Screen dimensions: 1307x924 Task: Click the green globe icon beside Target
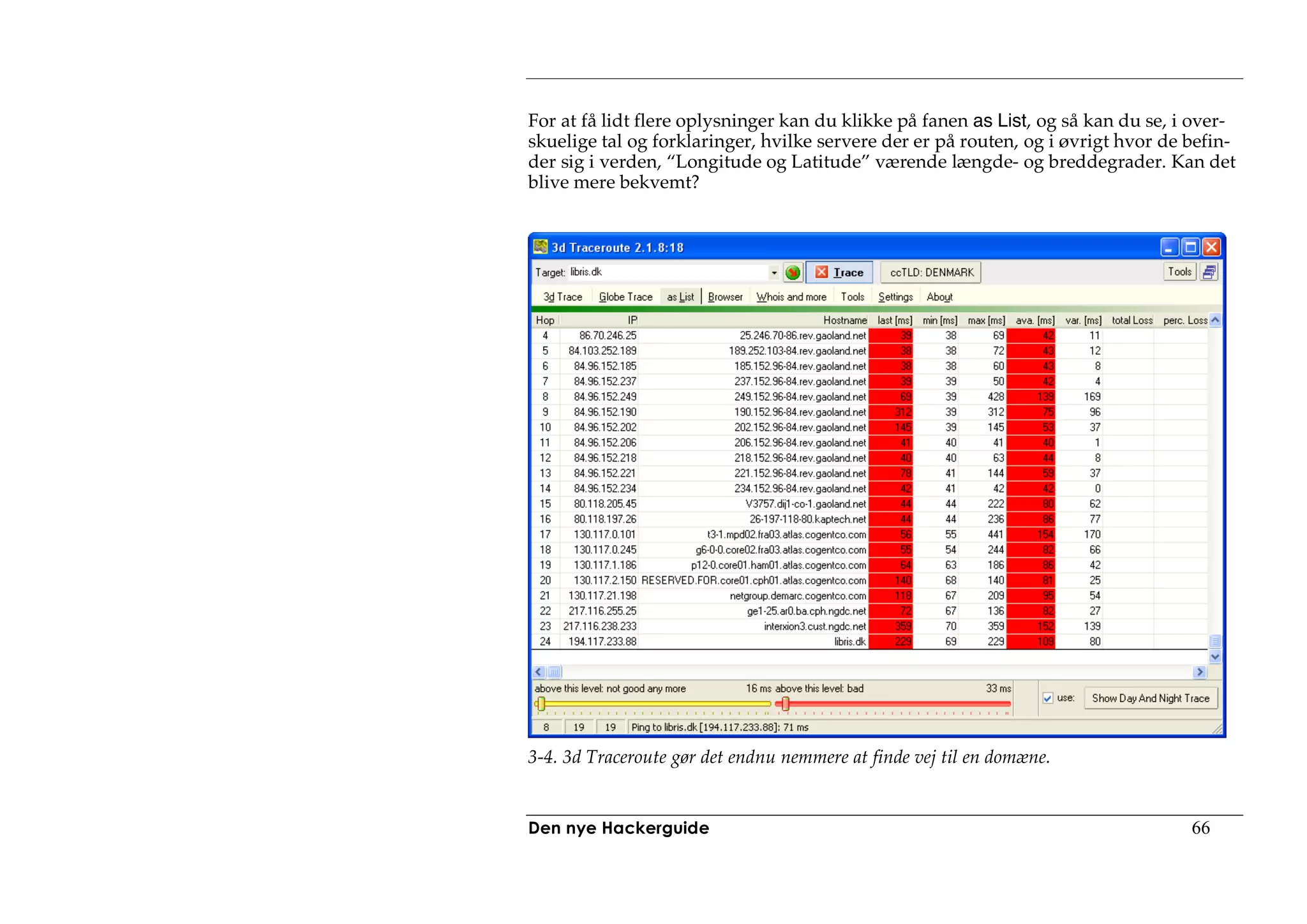(x=793, y=272)
